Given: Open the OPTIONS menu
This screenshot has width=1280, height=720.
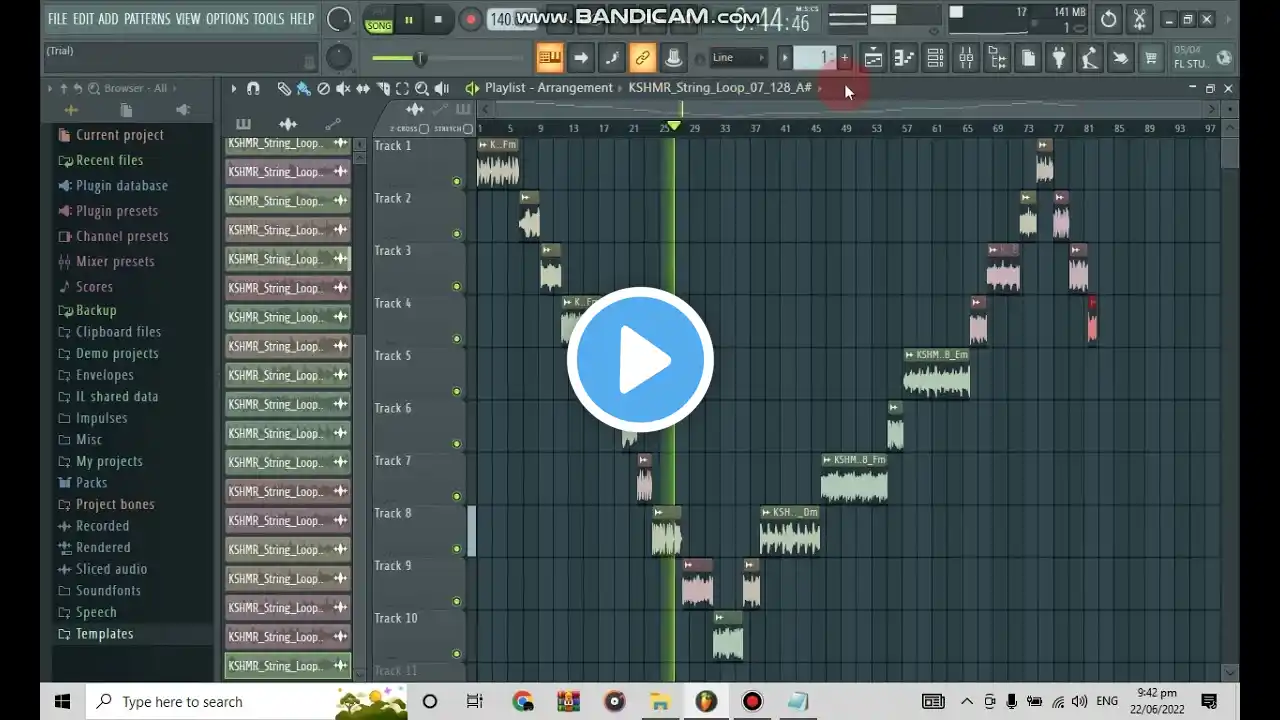Looking at the screenshot, I should click(227, 19).
